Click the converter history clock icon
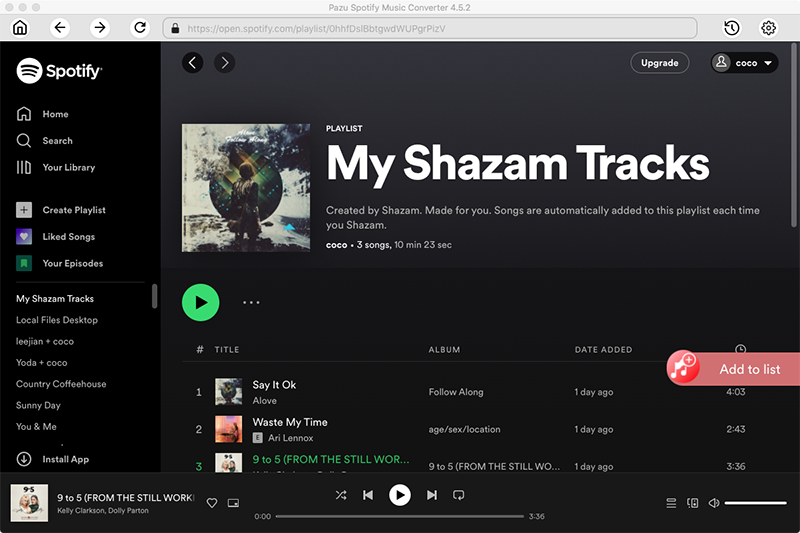This screenshot has width=800, height=533. pos(732,28)
